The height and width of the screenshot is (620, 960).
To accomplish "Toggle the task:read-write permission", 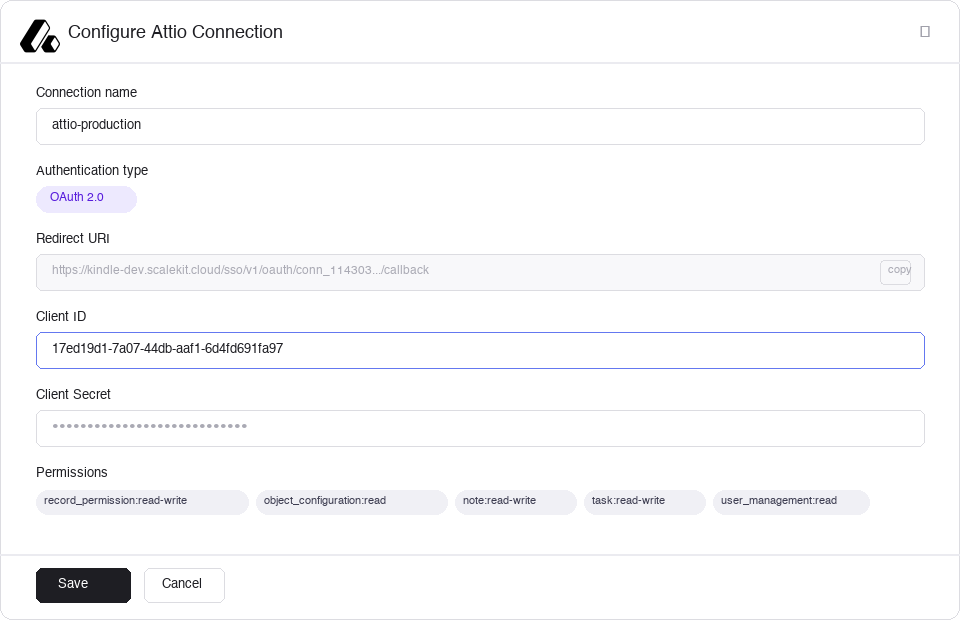I will pos(644,501).
